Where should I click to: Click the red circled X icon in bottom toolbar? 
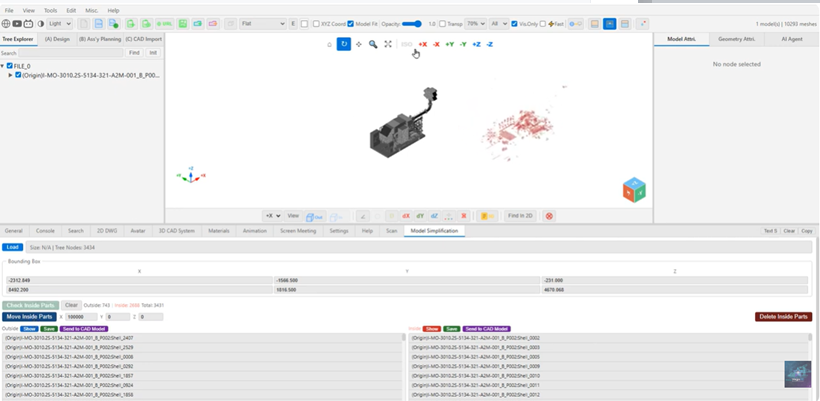[x=549, y=216]
